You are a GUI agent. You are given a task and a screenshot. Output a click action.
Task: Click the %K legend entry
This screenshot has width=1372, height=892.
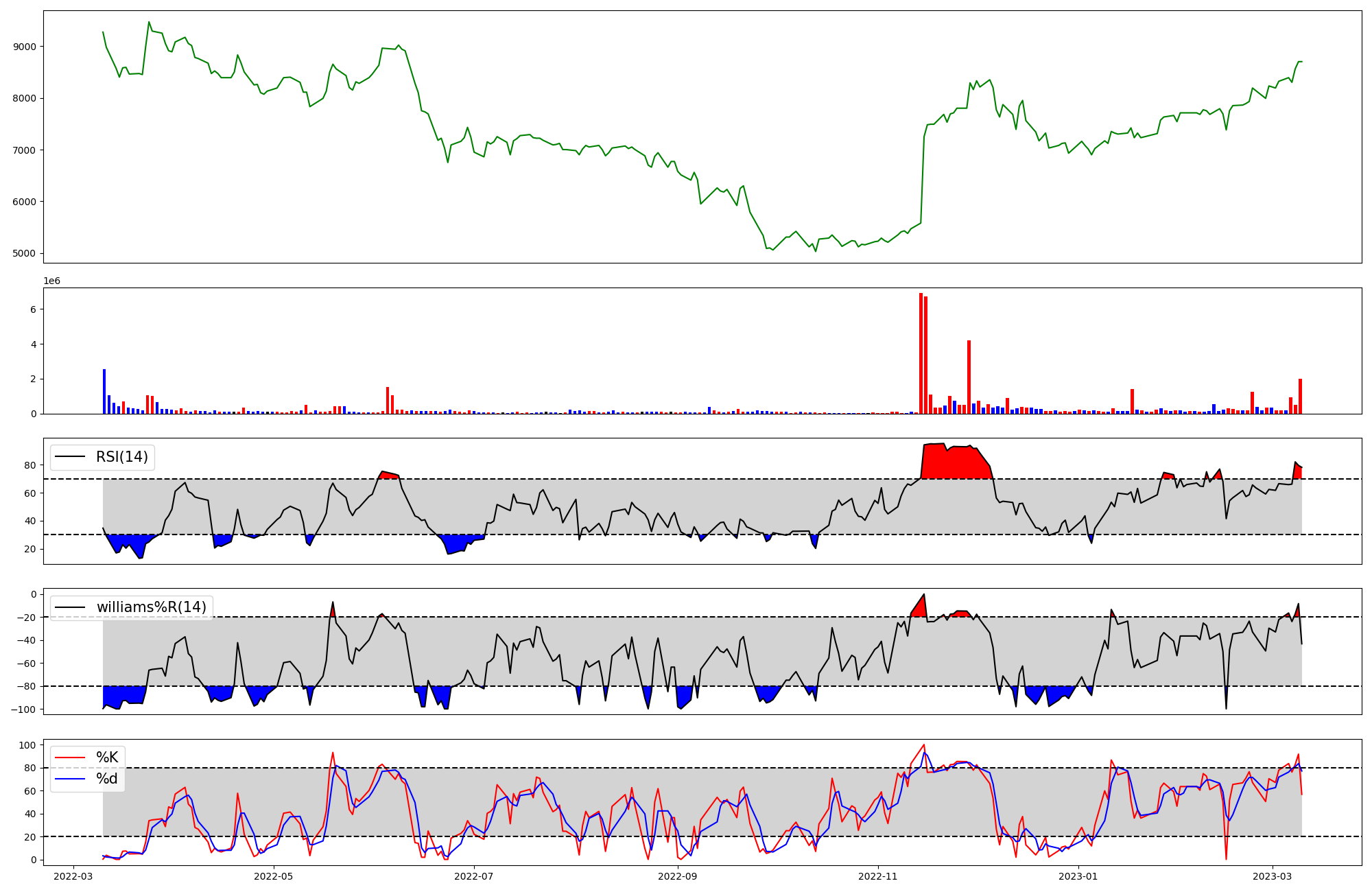(x=107, y=758)
